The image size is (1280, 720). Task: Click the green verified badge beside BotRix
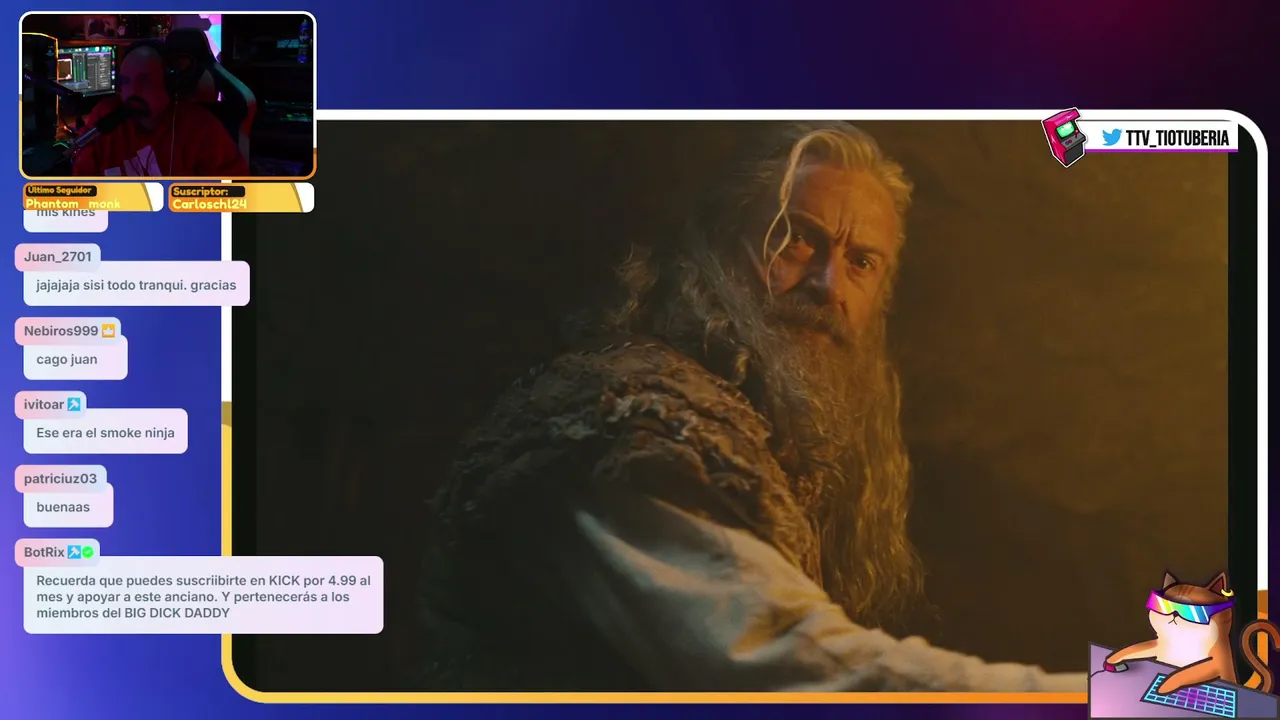pyautogui.click(x=88, y=552)
